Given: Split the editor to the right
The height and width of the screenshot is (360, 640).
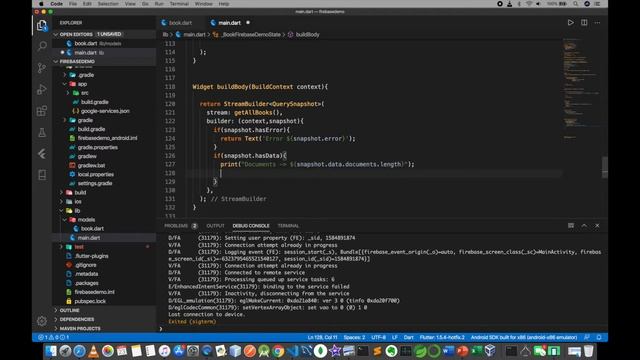Looking at the screenshot, I should pos(584,22).
